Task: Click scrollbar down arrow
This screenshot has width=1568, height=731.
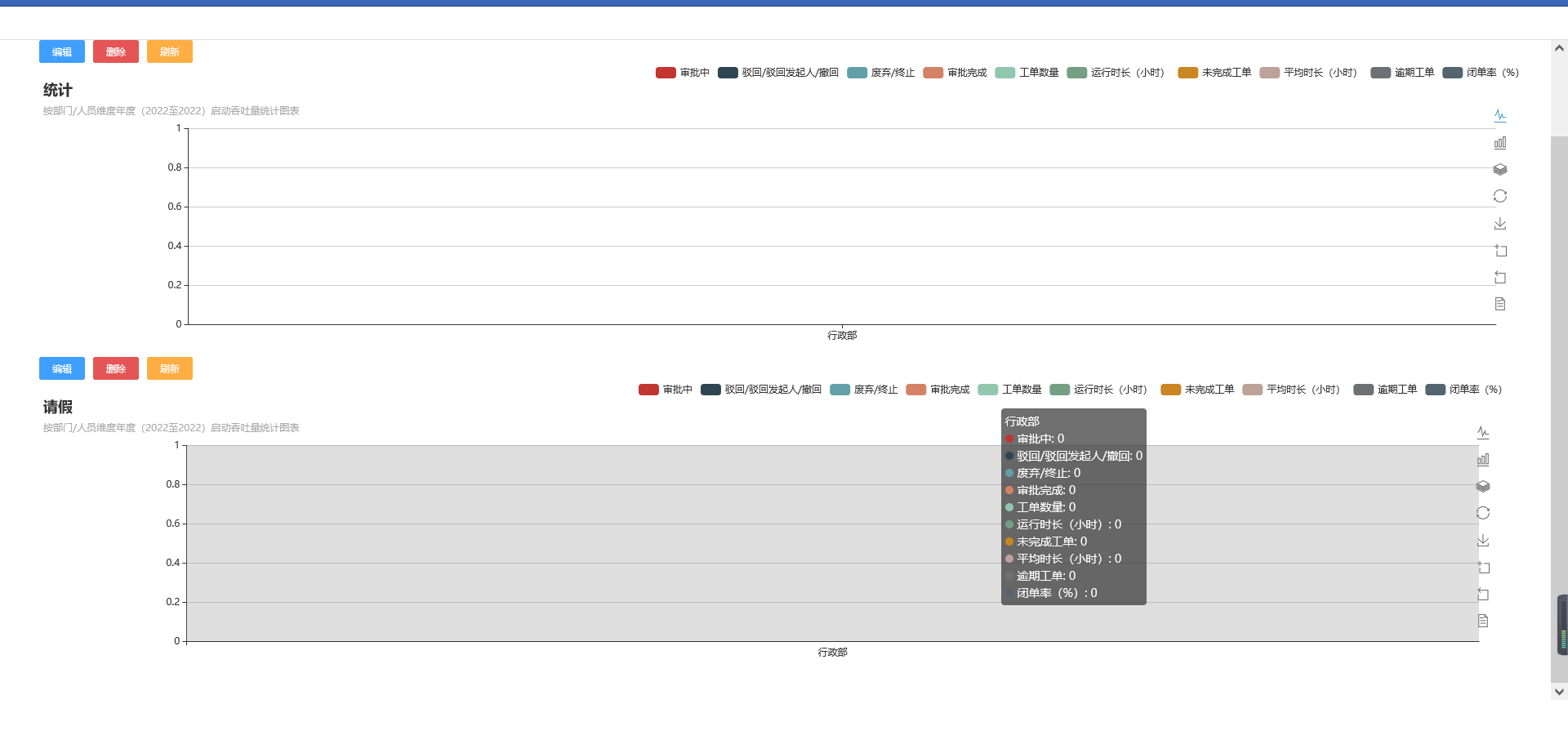Action: (1559, 692)
